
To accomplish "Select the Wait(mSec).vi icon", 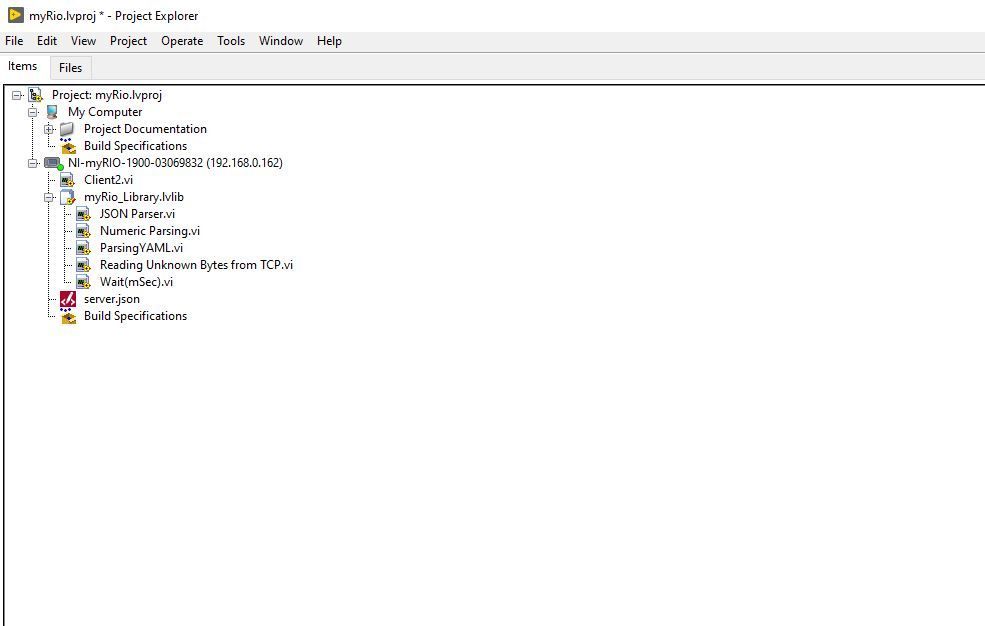I will 83,282.
